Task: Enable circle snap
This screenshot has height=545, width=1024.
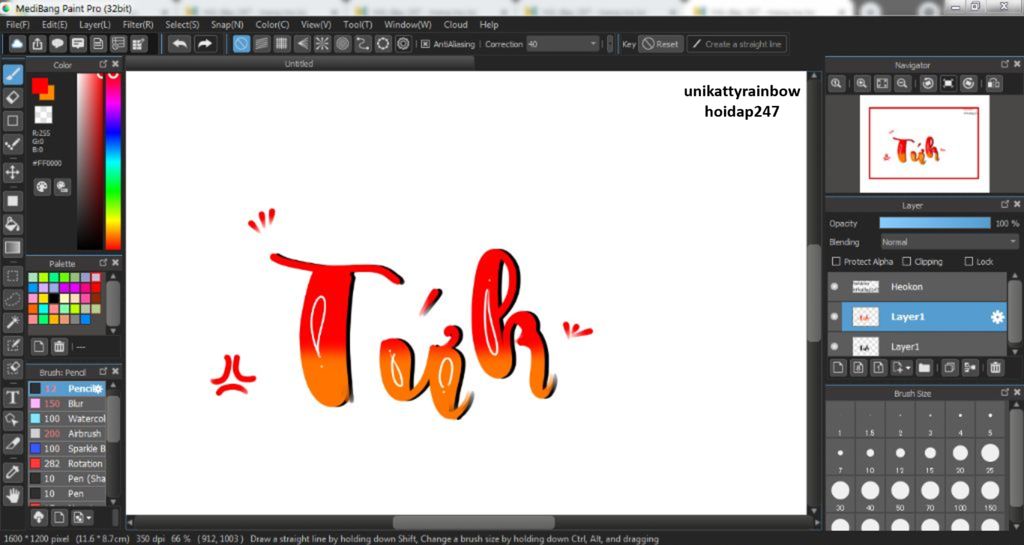Action: (x=343, y=44)
